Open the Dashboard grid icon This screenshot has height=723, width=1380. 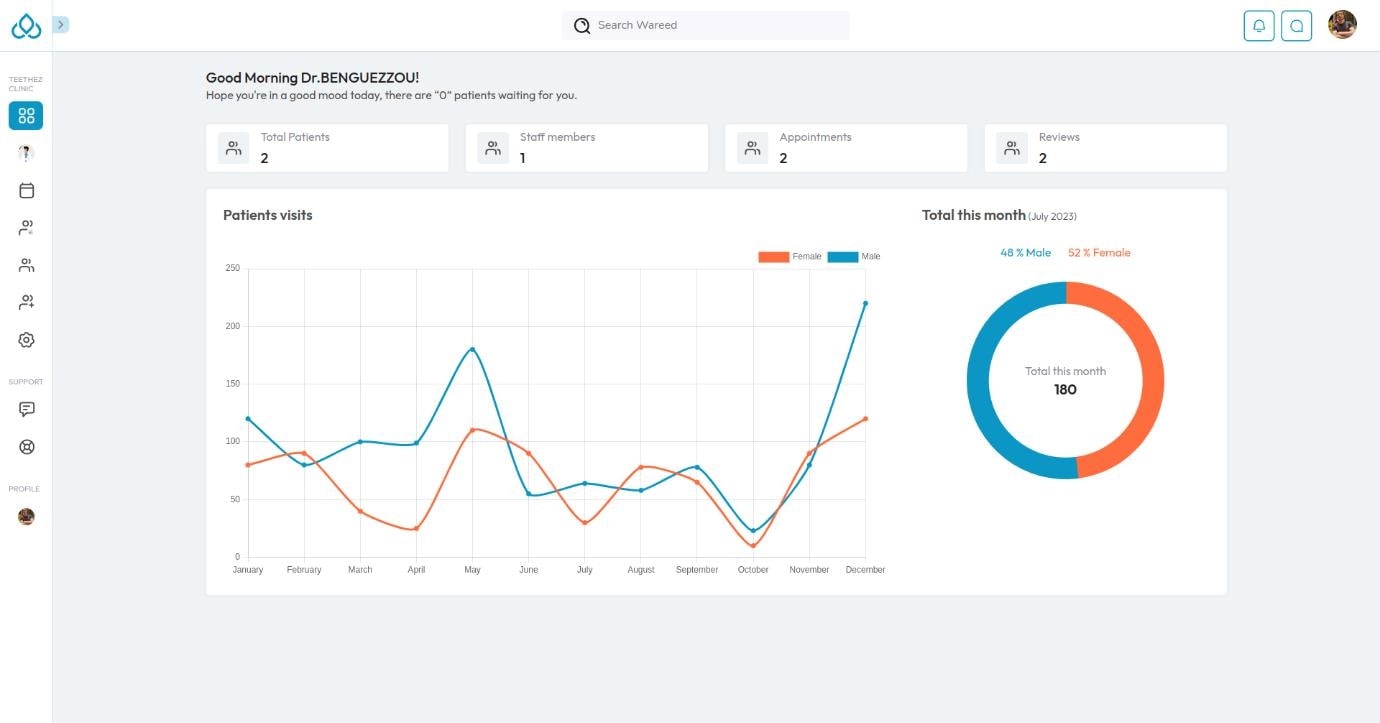25,115
